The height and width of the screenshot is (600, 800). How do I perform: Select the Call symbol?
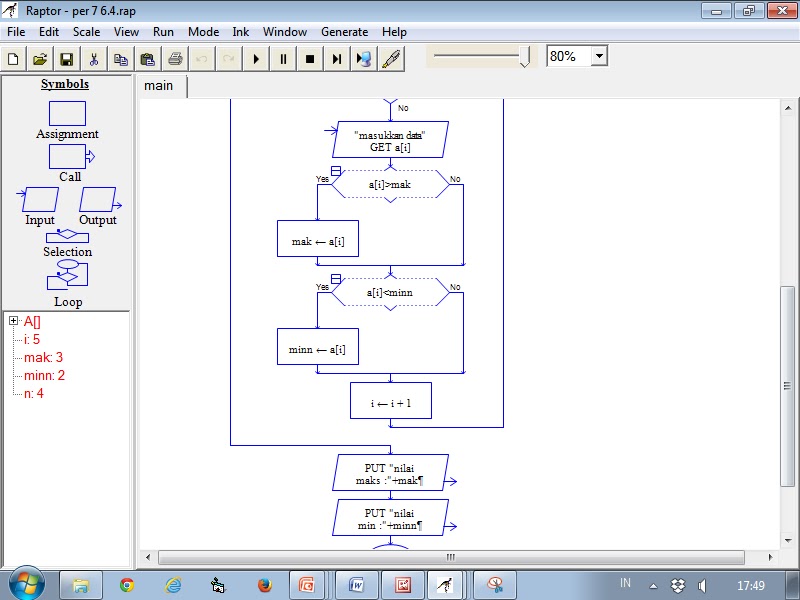[71, 157]
